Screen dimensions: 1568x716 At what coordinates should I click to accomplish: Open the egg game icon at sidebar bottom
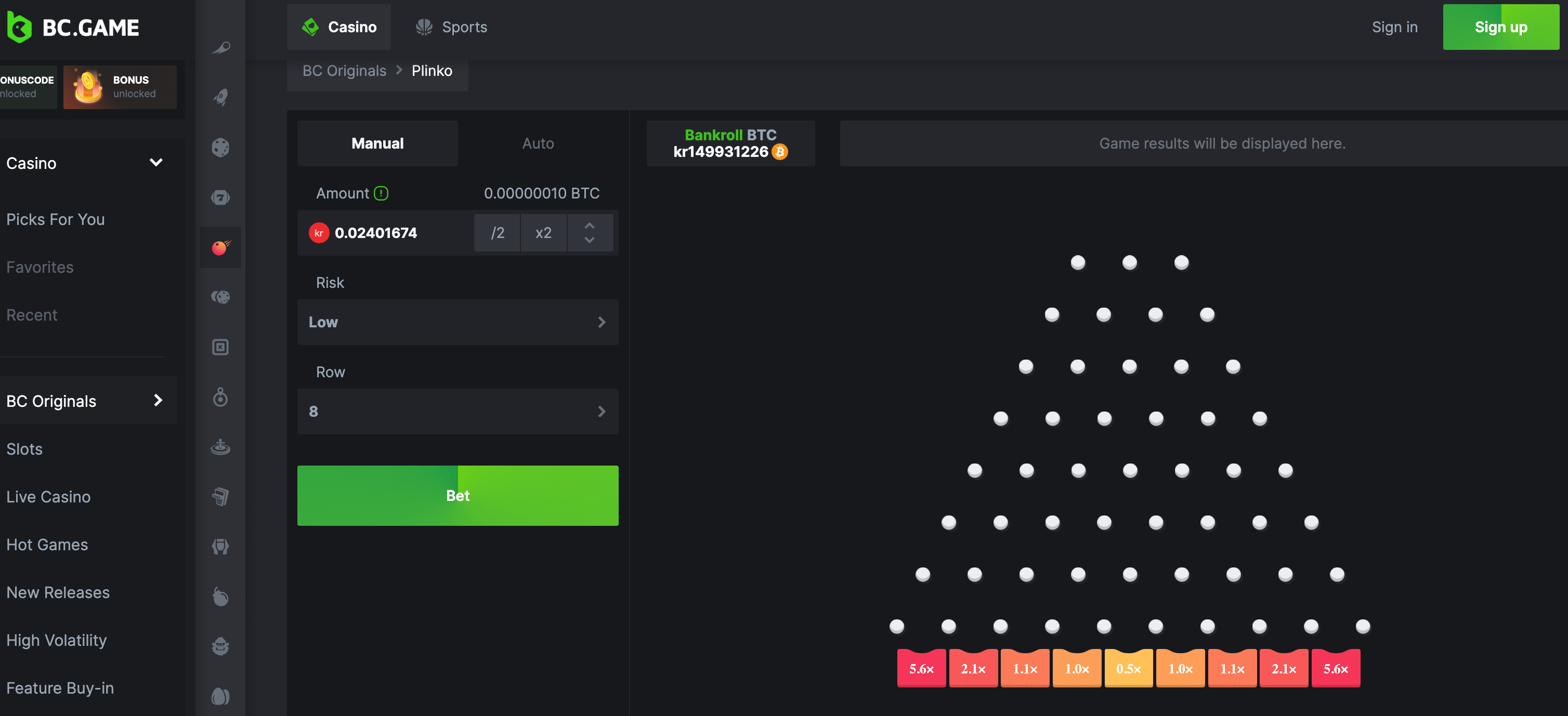pyautogui.click(x=220, y=697)
